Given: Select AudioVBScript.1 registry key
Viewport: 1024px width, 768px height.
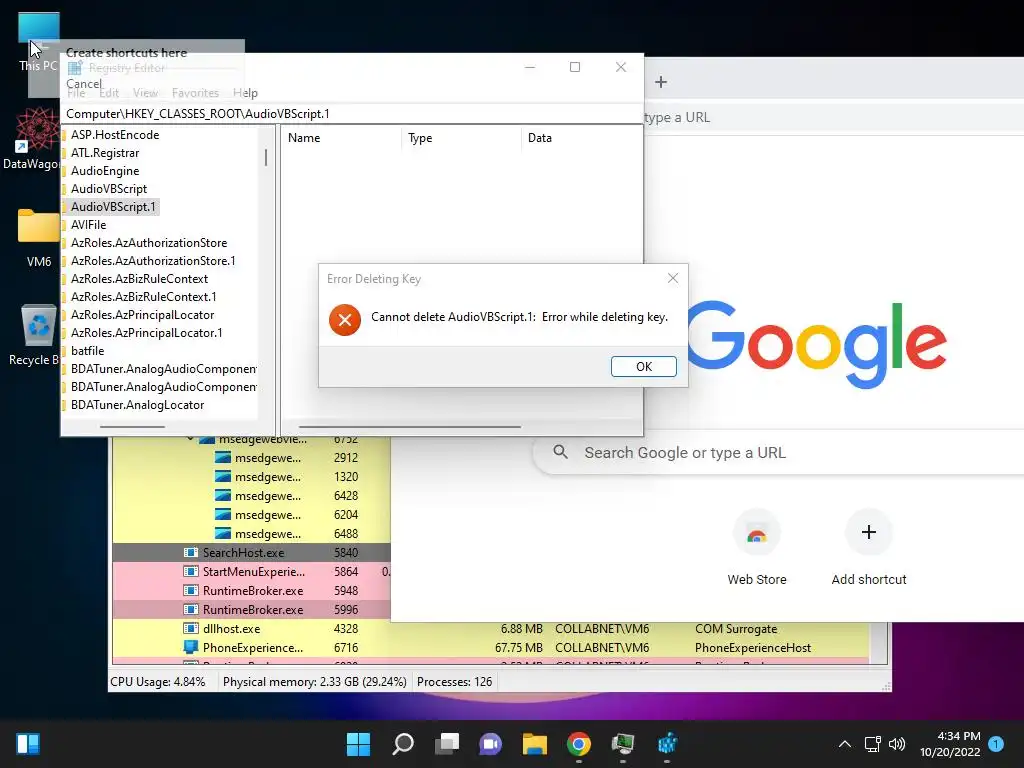Looking at the screenshot, I should coord(114,206).
